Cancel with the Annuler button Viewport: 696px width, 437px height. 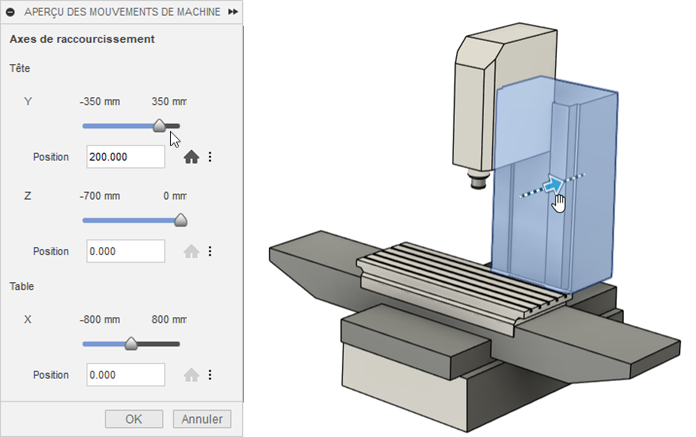click(202, 419)
